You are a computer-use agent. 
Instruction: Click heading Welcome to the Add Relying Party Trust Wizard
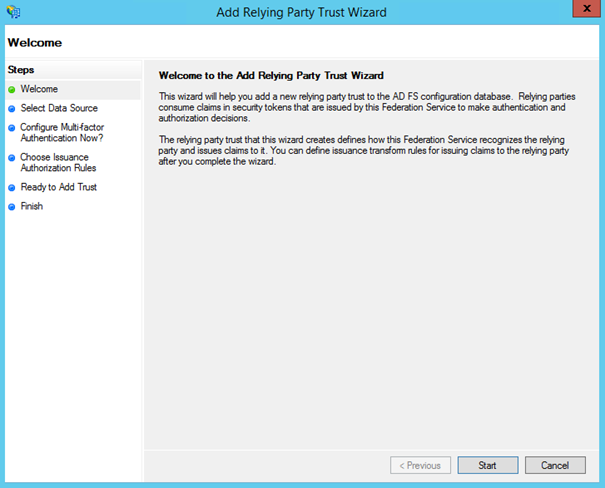(x=271, y=75)
